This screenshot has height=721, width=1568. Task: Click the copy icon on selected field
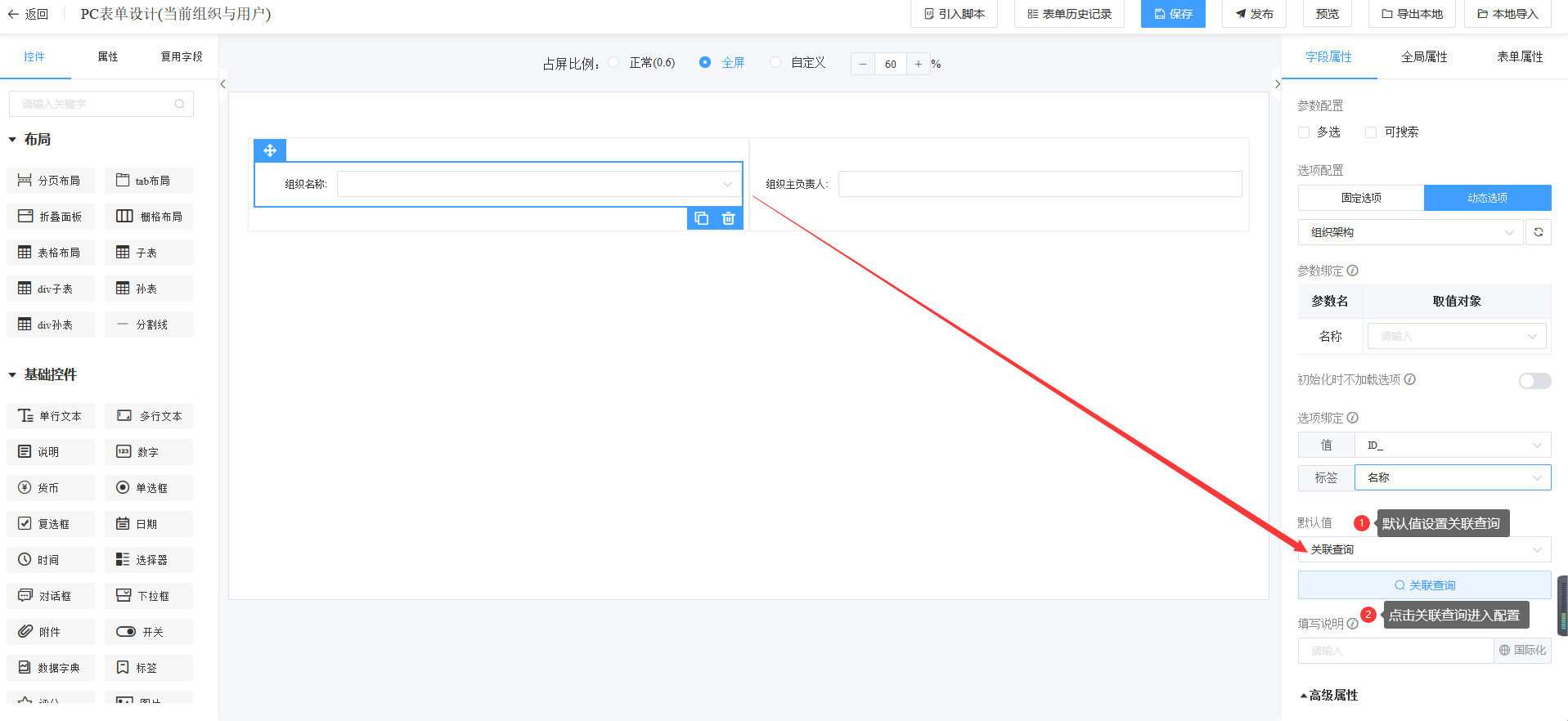[701, 218]
